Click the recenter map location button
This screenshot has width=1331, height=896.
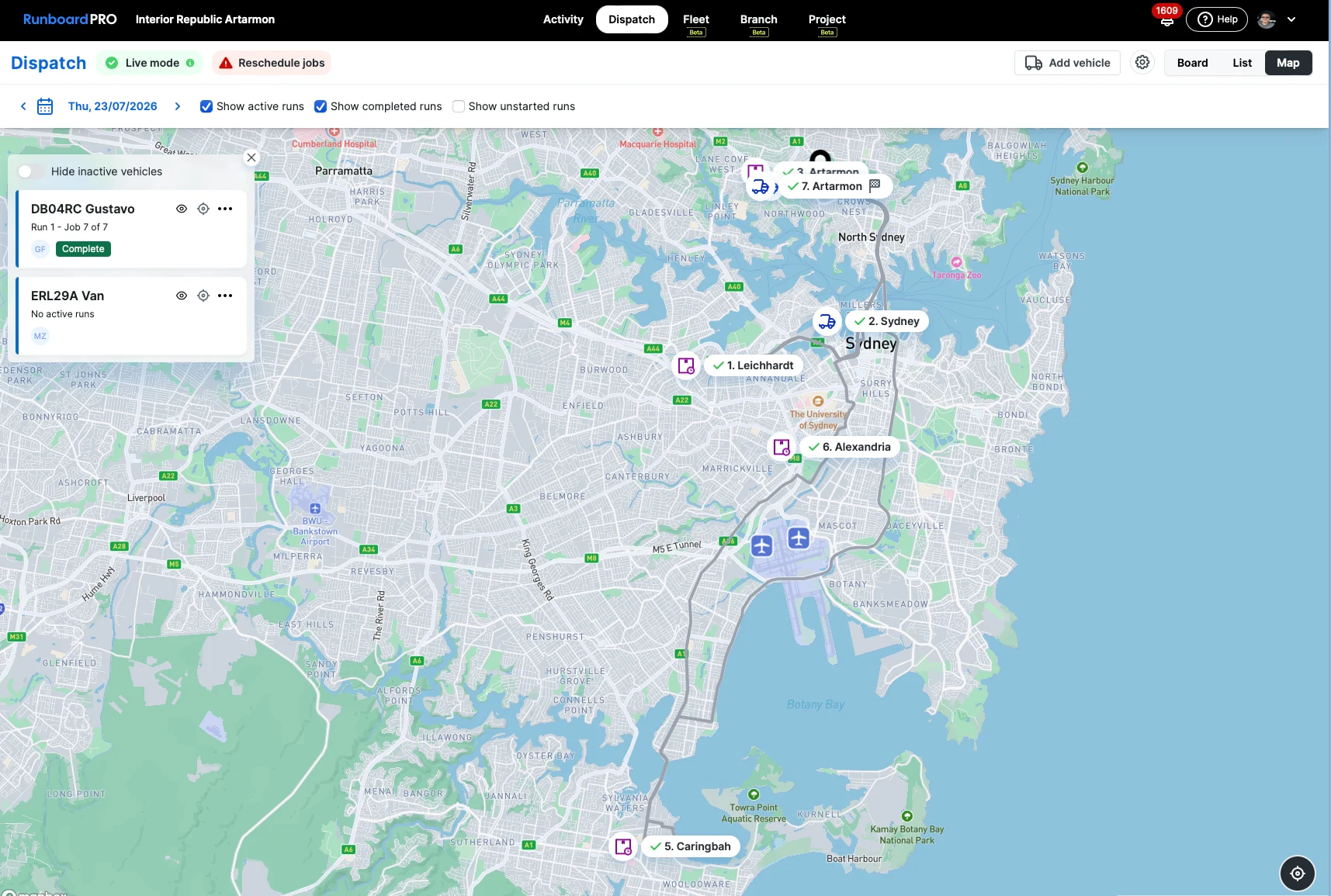(x=1298, y=874)
